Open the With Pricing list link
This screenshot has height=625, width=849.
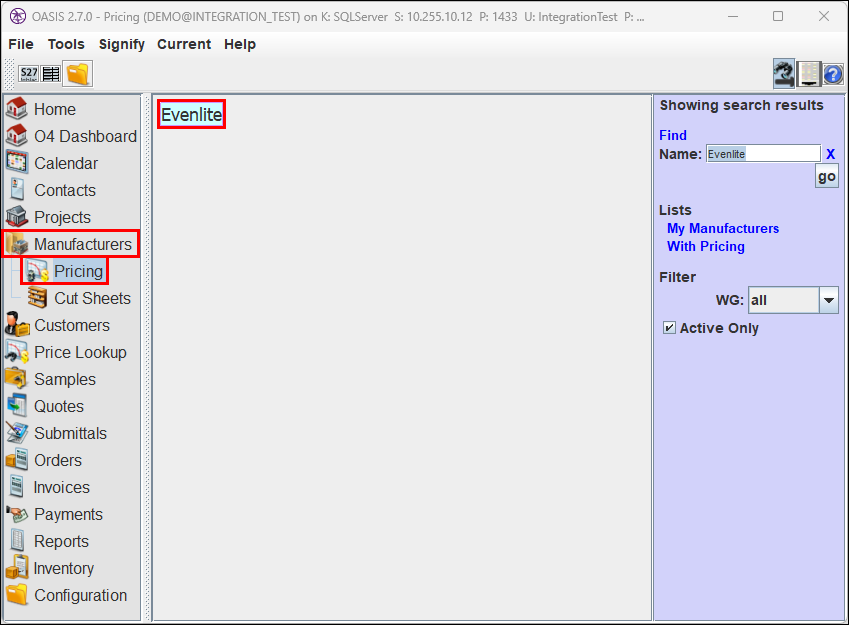tap(706, 246)
